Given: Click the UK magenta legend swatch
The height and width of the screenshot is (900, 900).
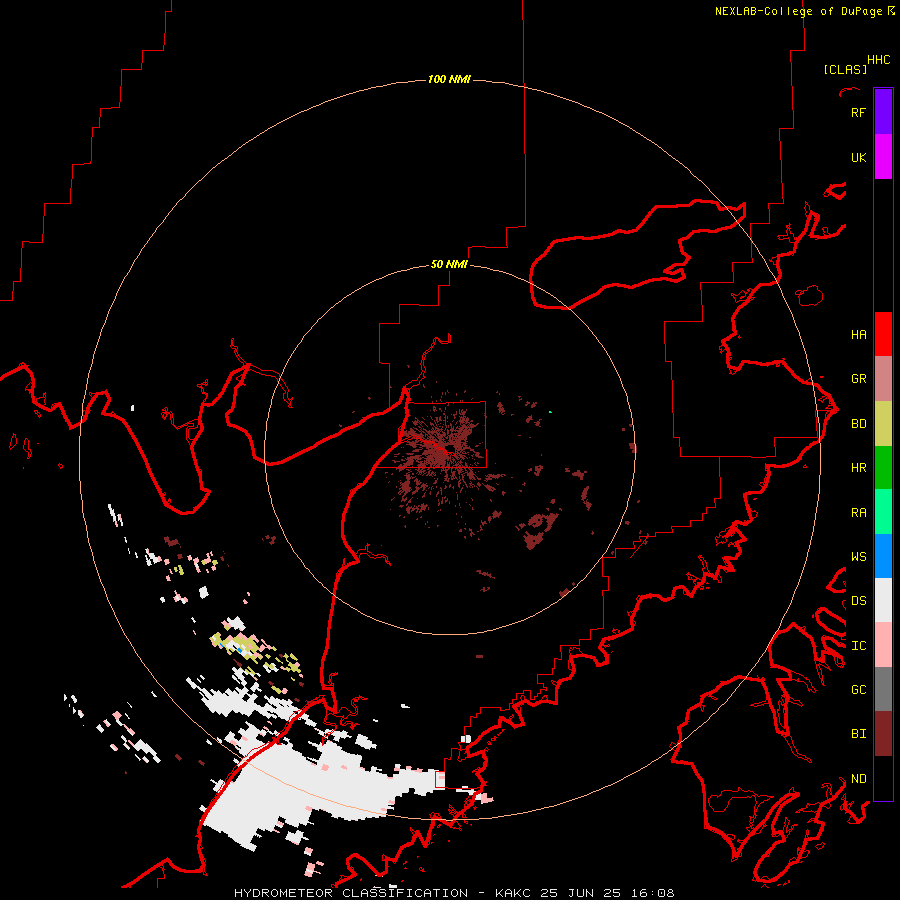Looking at the screenshot, I should coord(883,157).
